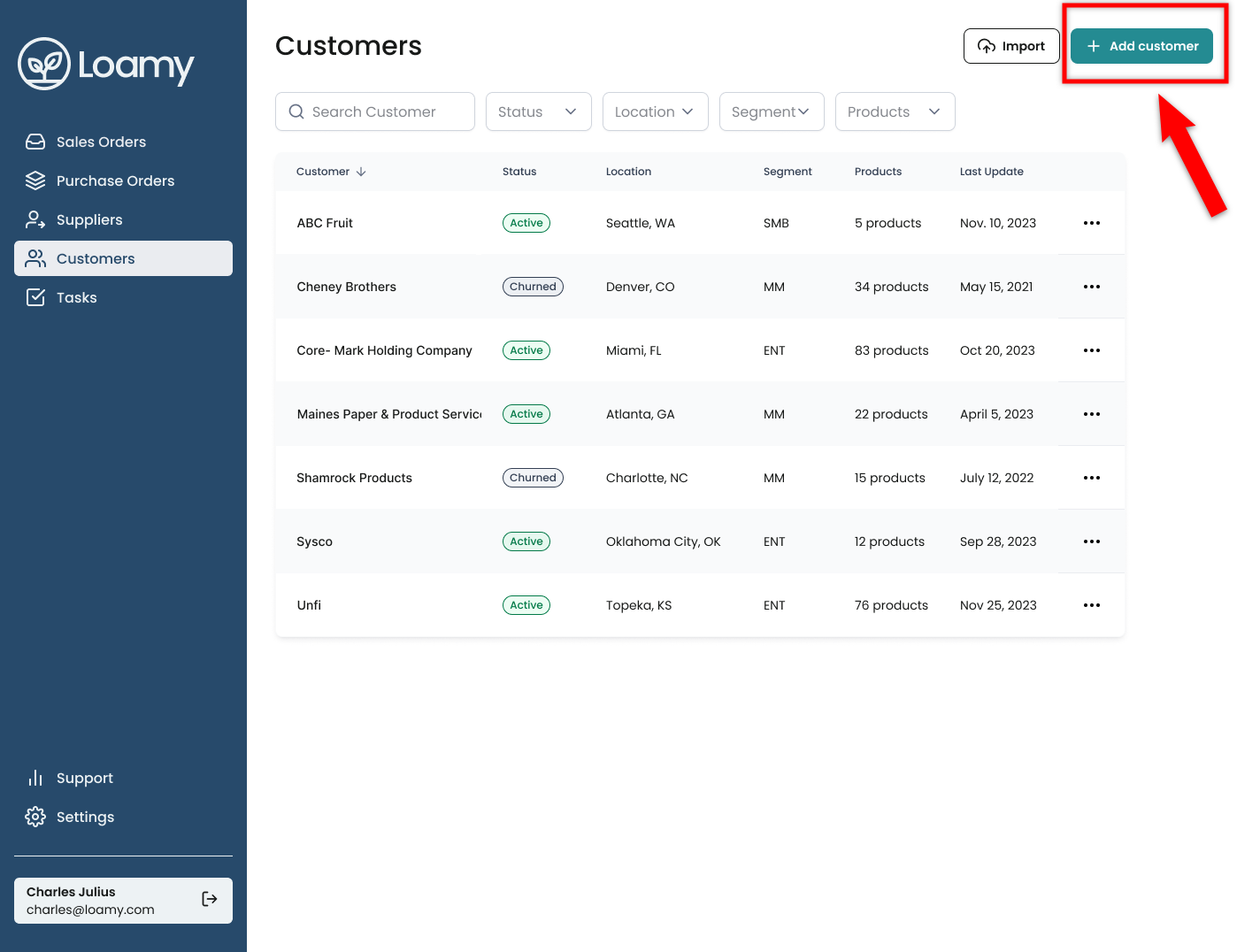Click the Products column header

click(878, 172)
